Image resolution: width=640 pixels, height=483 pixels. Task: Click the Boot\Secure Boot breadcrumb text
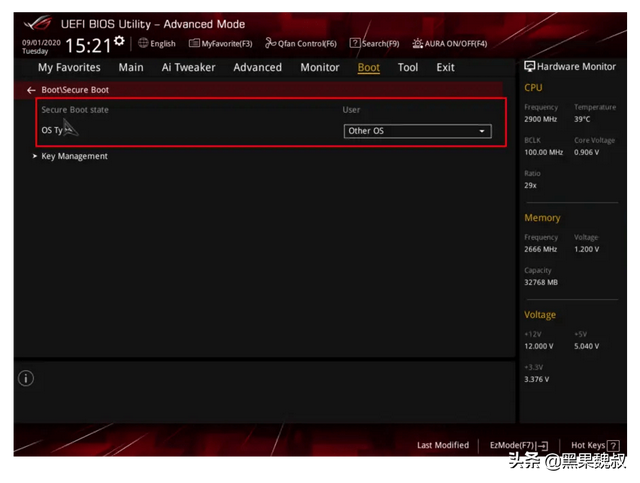click(75, 90)
